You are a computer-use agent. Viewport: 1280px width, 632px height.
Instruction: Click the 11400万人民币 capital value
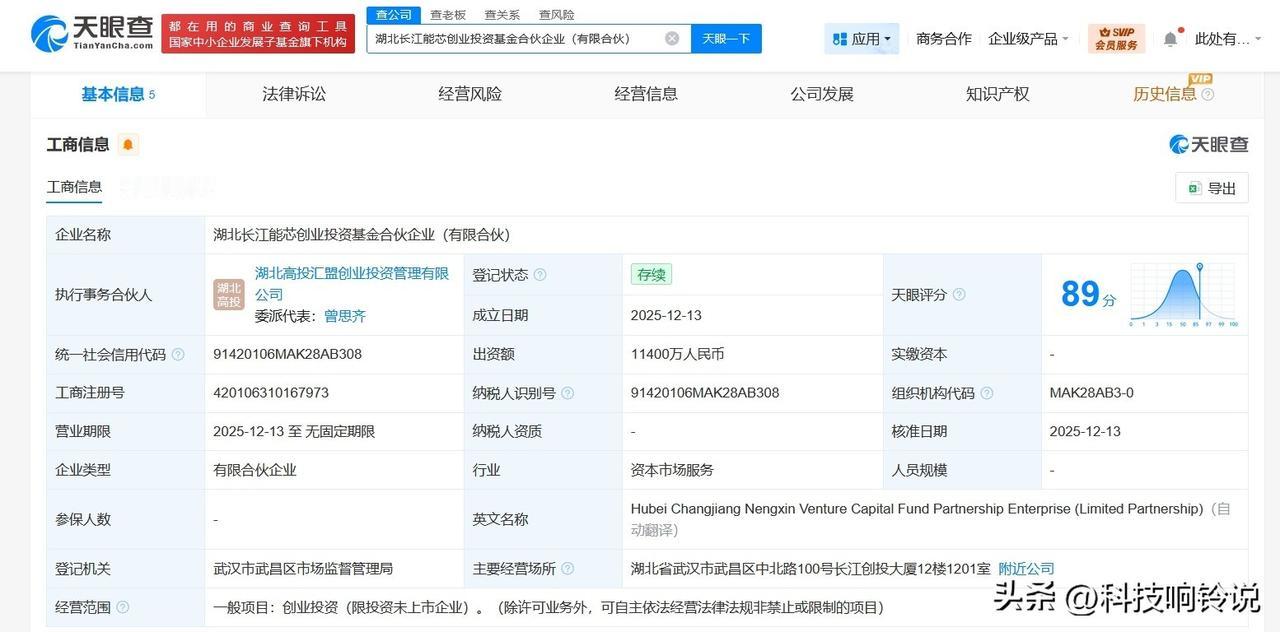click(677, 354)
